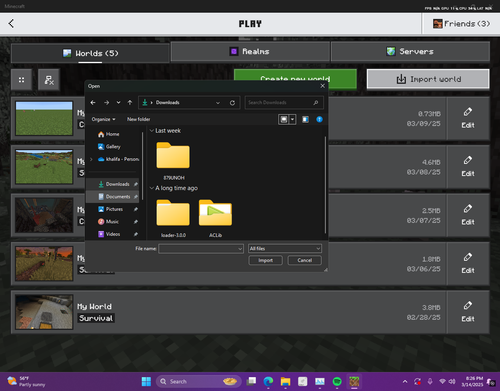The image size is (500, 391).
Task: Click the Search Downloads field
Action: (x=284, y=103)
